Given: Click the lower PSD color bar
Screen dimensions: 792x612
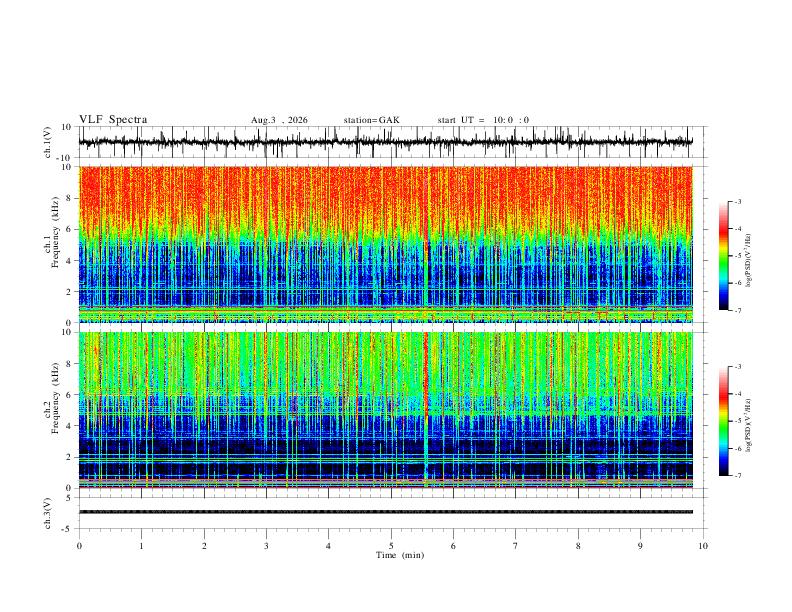Looking at the screenshot, I should coord(723,421).
